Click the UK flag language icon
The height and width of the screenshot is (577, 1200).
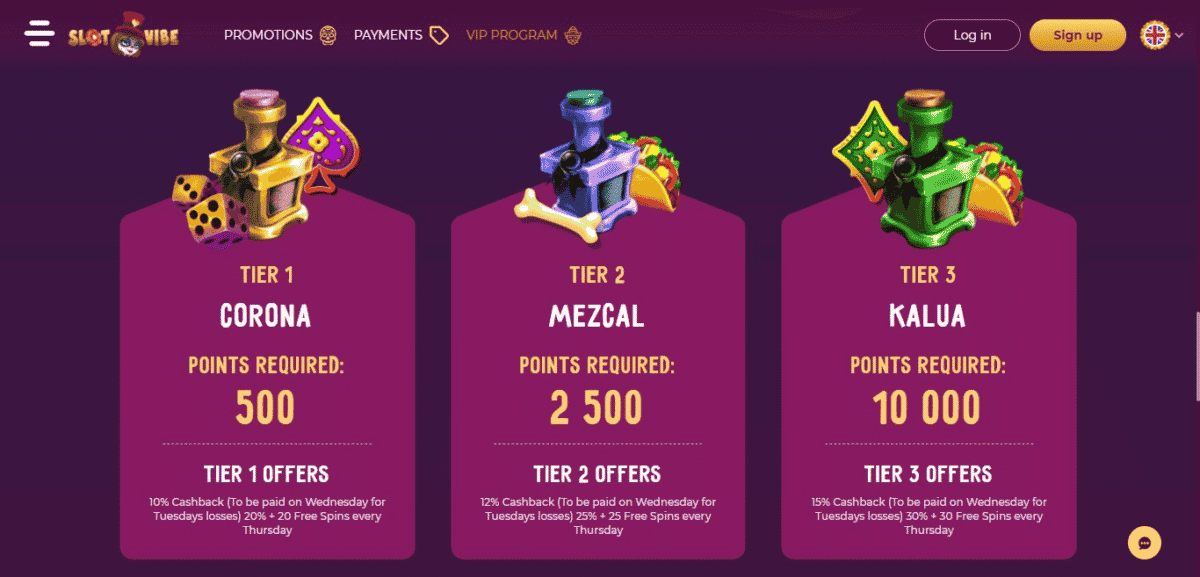[1155, 35]
